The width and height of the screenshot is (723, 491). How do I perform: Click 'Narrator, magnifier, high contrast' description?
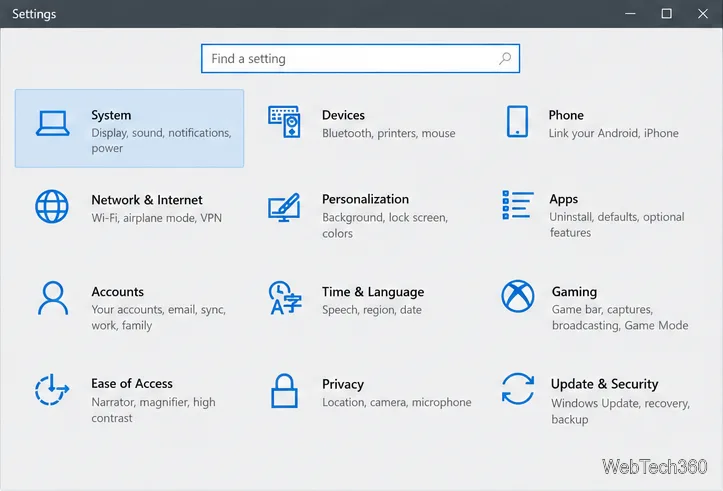153,410
